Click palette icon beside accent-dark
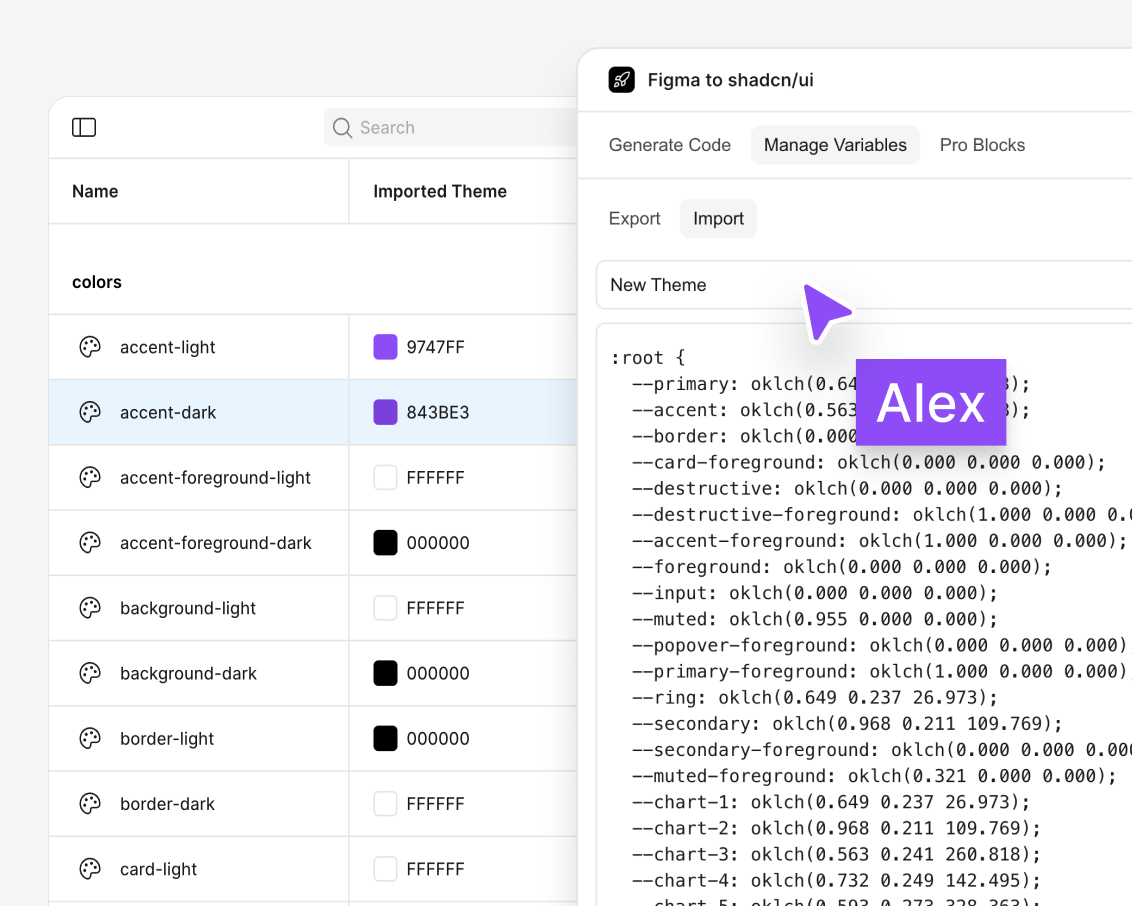The width and height of the screenshot is (1132, 906). tap(90, 412)
